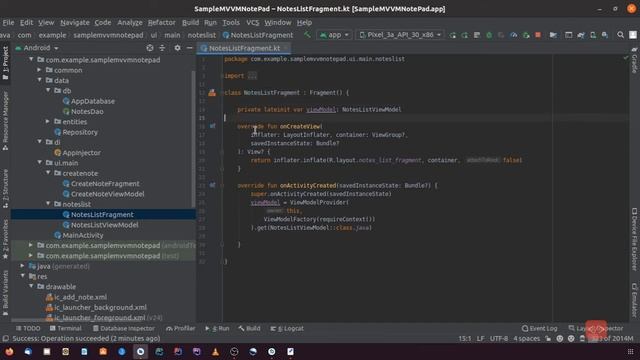Collapse the res folder
The width and height of the screenshot is (640, 360).
(22, 276)
